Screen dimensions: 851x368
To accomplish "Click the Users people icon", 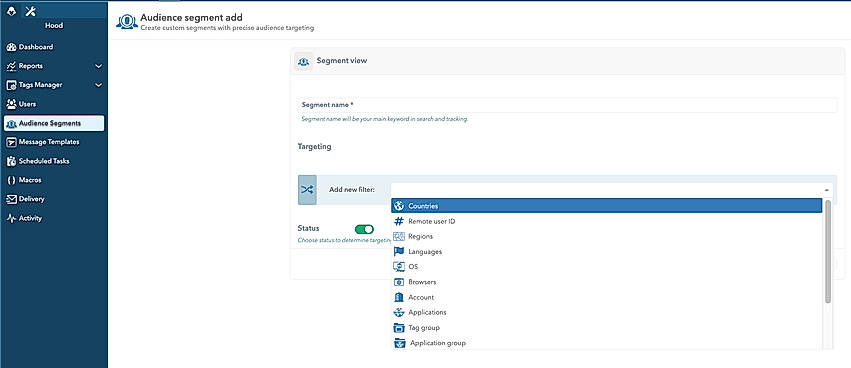I will tap(11, 104).
